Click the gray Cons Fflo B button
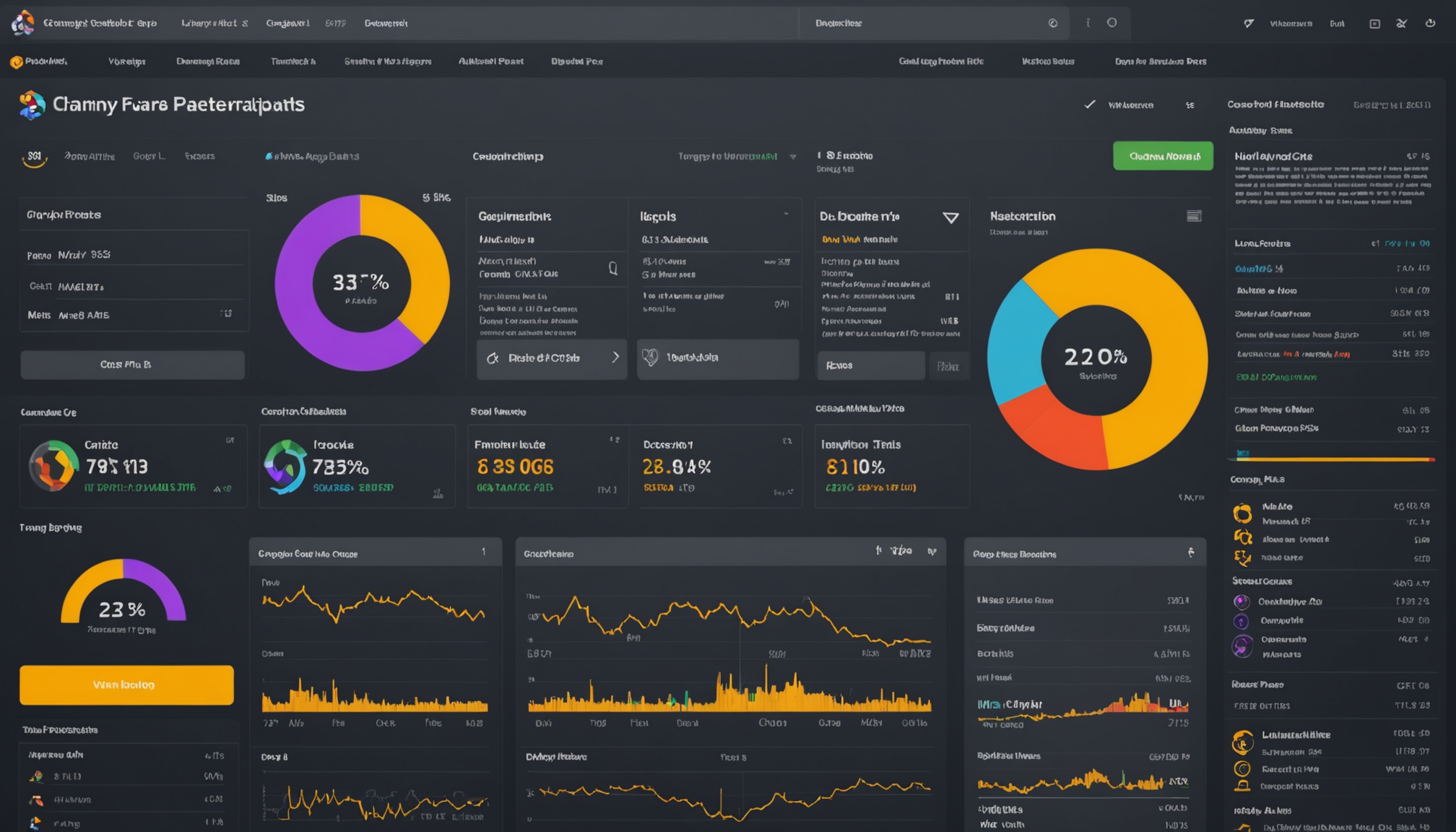Screen dimensions: 1456x832 click(x=132, y=365)
